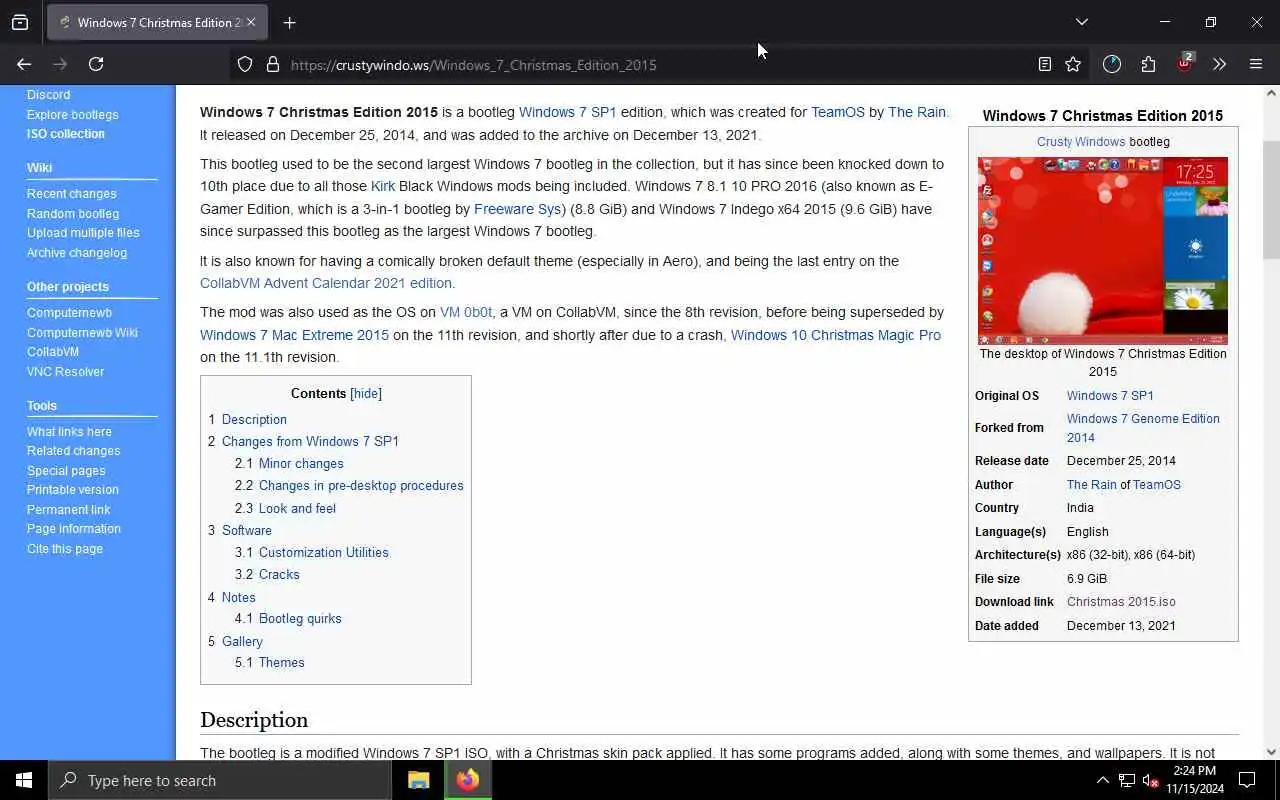The image size is (1280, 800).
Task: Open Special pages list
Action: pos(66,471)
